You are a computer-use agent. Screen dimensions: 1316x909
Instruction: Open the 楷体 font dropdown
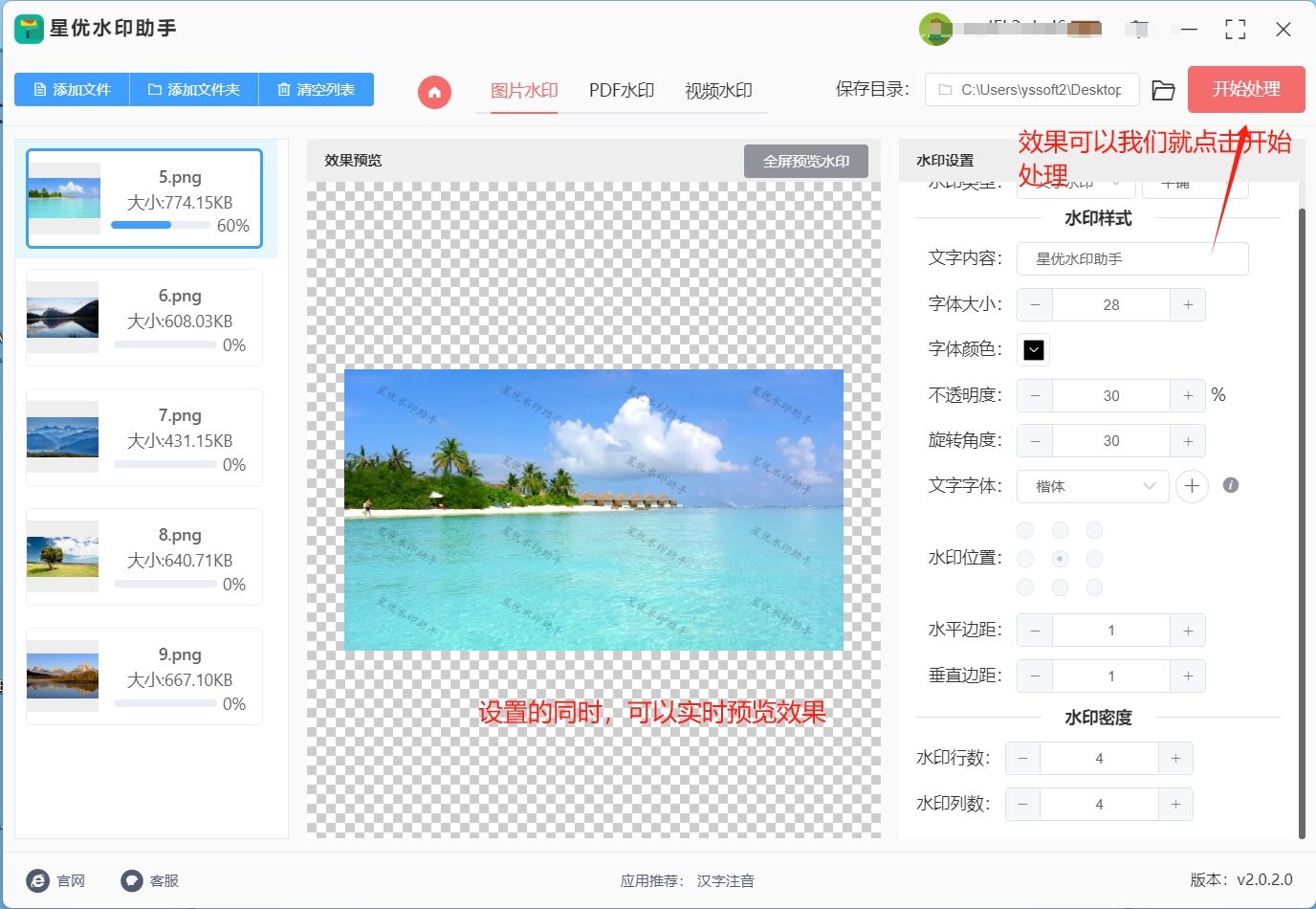click(1092, 486)
